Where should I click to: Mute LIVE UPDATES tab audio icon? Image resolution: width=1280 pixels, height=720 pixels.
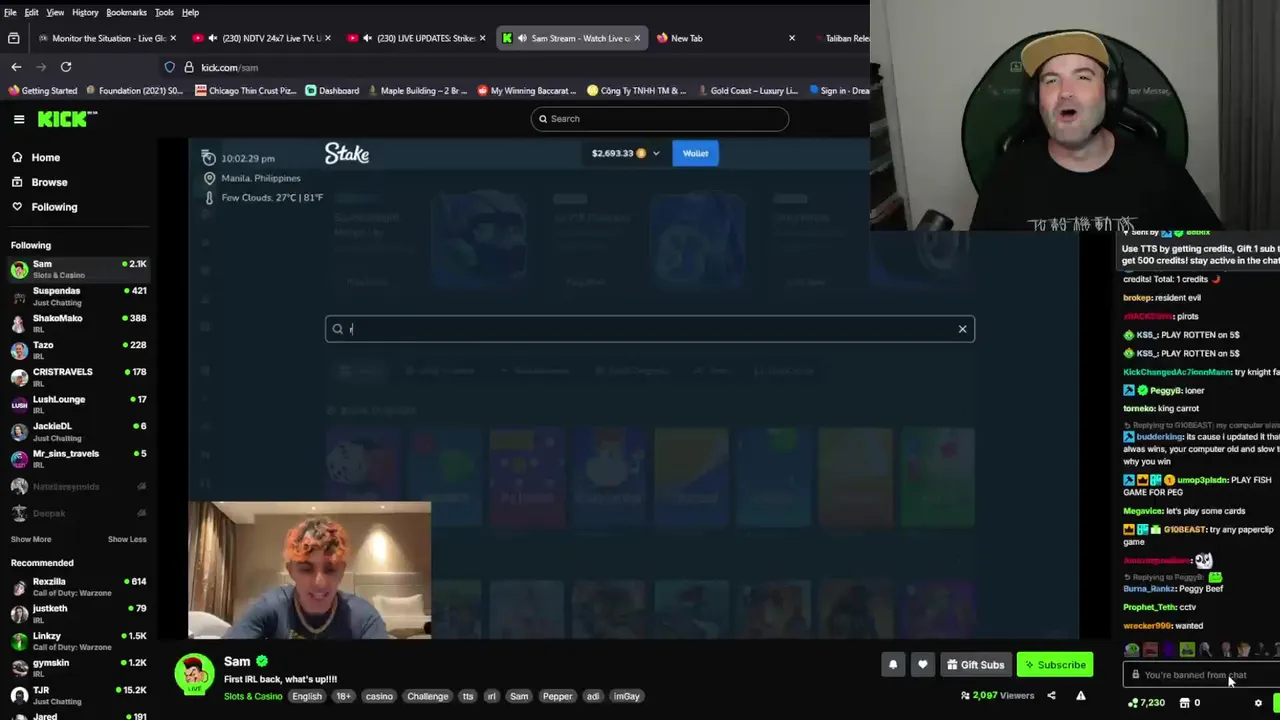point(367,38)
